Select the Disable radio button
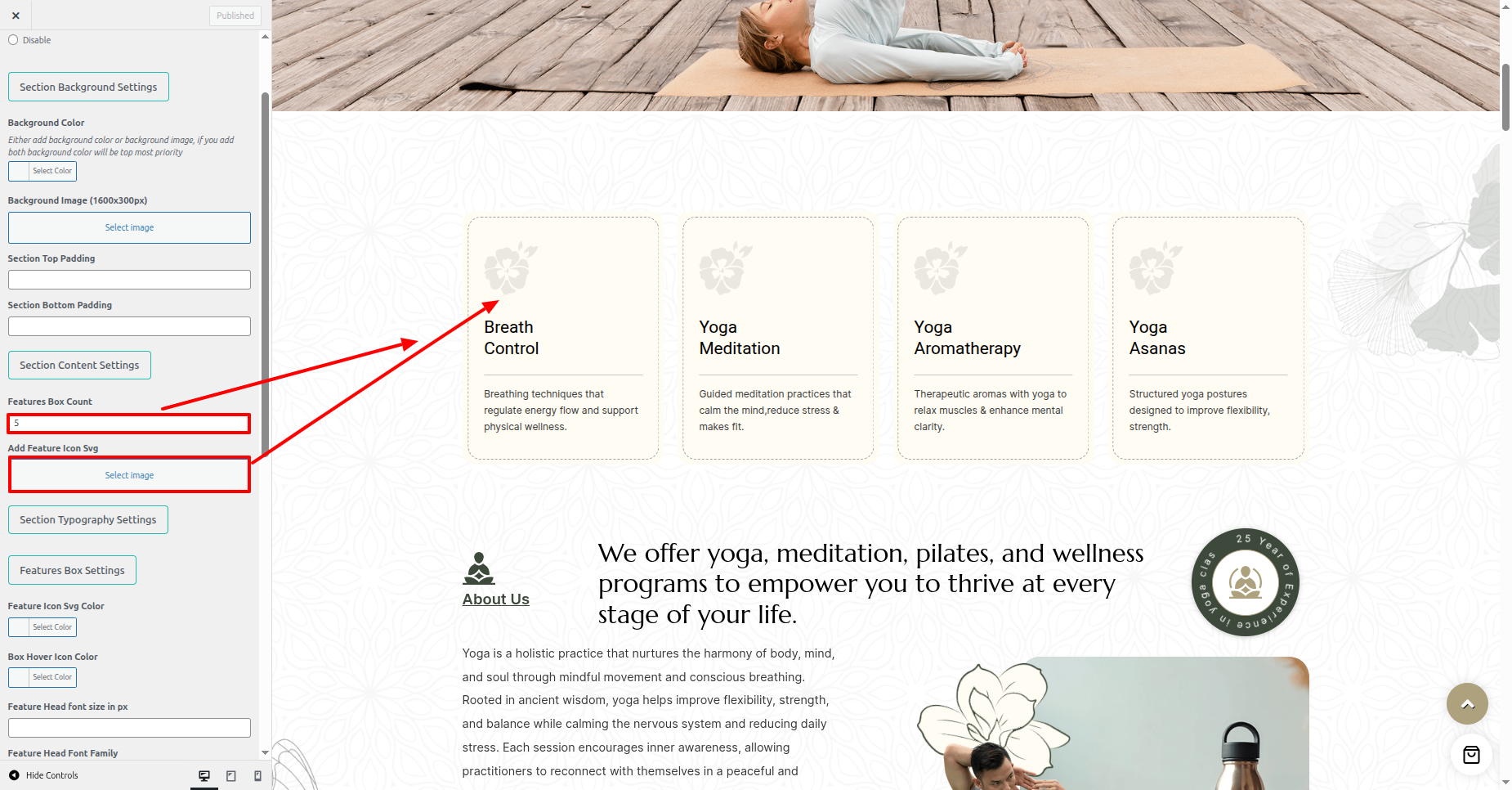Screen dimensions: 1512x790 [x=13, y=40]
